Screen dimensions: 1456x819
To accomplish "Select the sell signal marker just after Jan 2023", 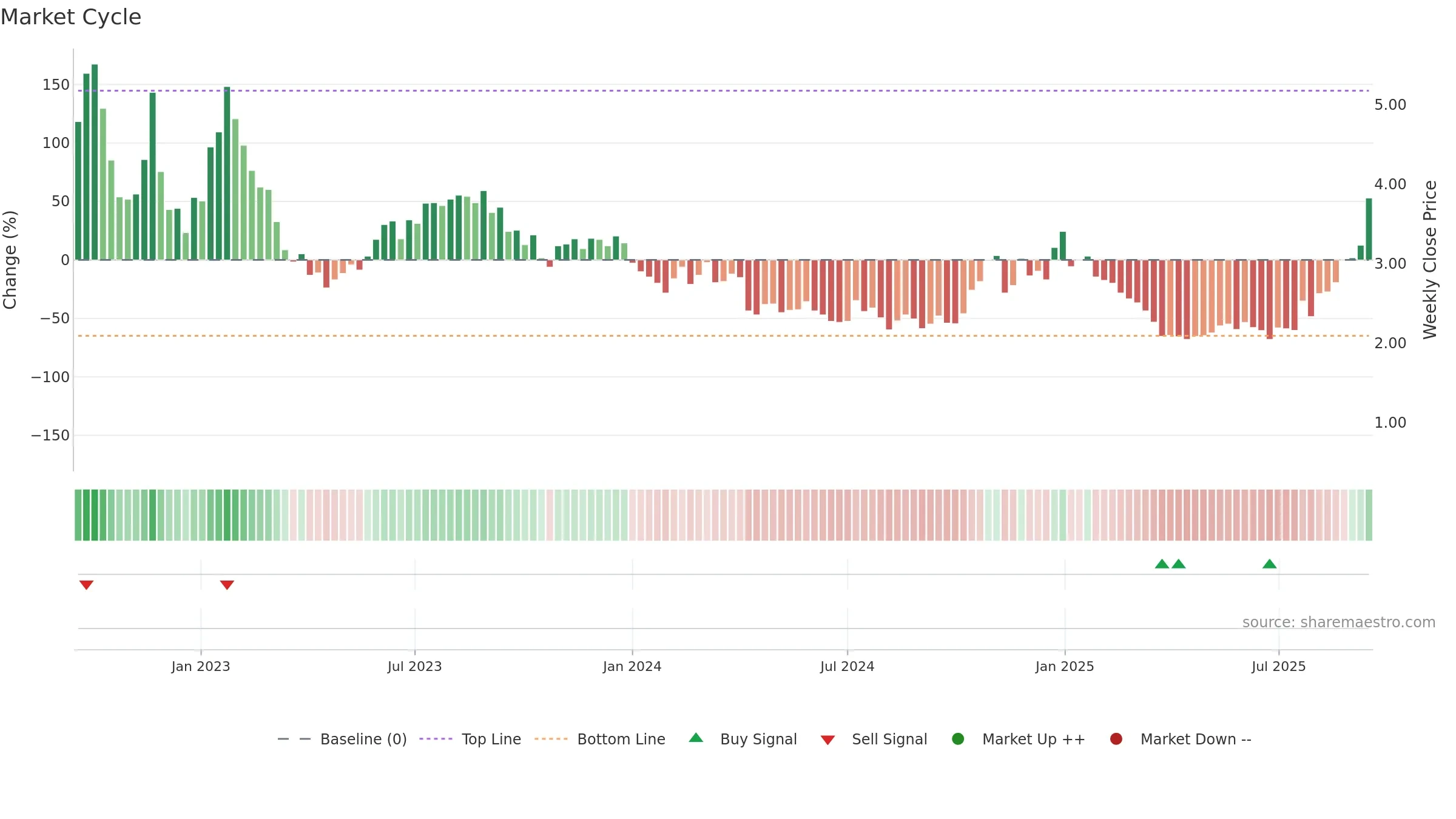I will 227,585.
